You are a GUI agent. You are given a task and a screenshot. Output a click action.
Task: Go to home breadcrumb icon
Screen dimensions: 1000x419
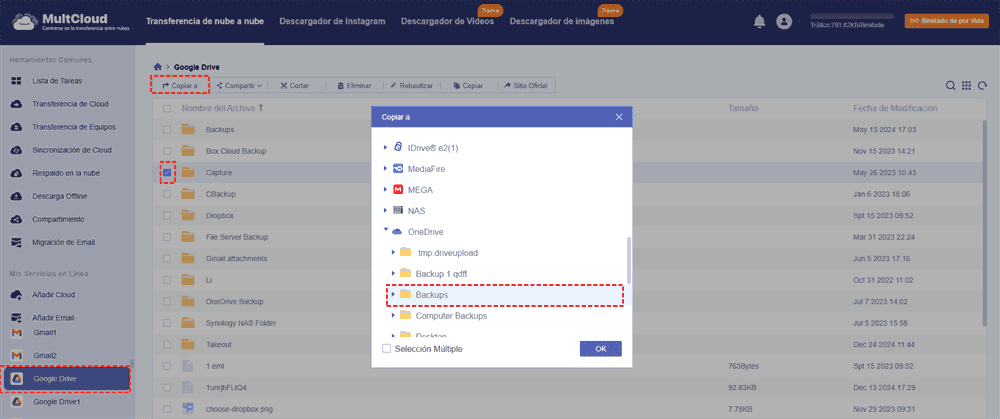click(x=158, y=67)
